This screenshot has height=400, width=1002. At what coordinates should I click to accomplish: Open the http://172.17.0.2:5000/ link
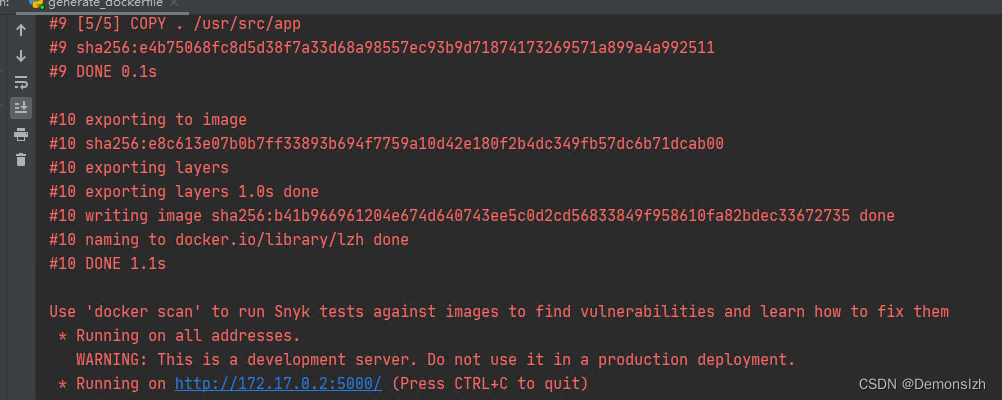278,383
